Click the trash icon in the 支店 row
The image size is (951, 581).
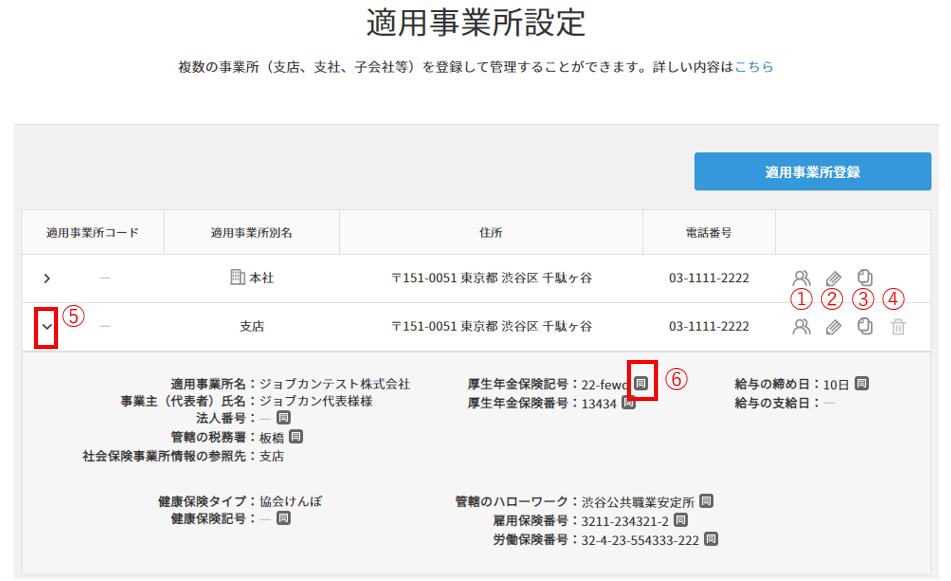[898, 326]
